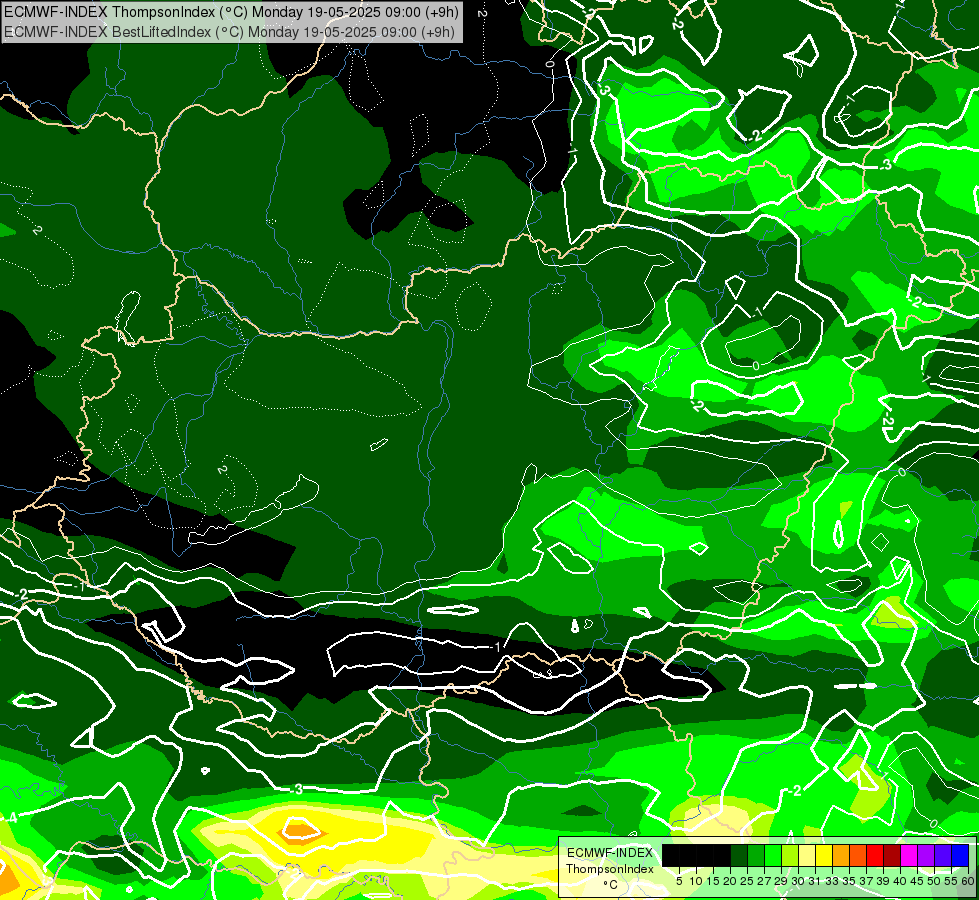The image size is (979, 900).
Task: Select the purple 45–50 legend swatch
Action: coord(926,855)
